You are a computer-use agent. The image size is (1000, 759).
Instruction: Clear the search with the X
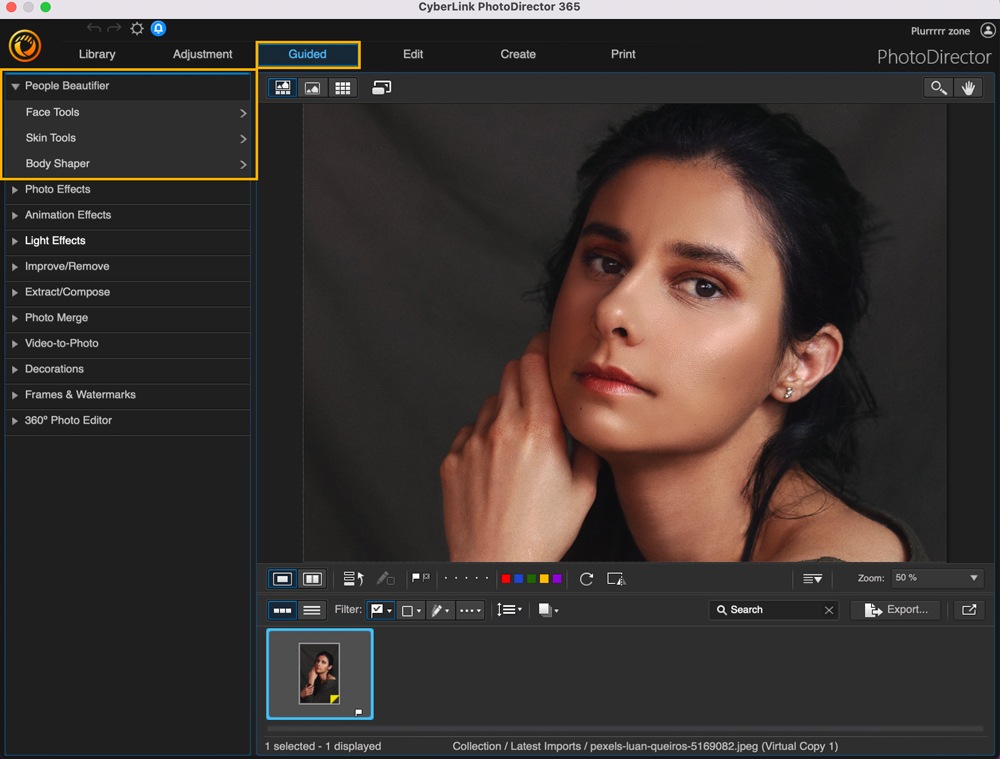click(828, 610)
